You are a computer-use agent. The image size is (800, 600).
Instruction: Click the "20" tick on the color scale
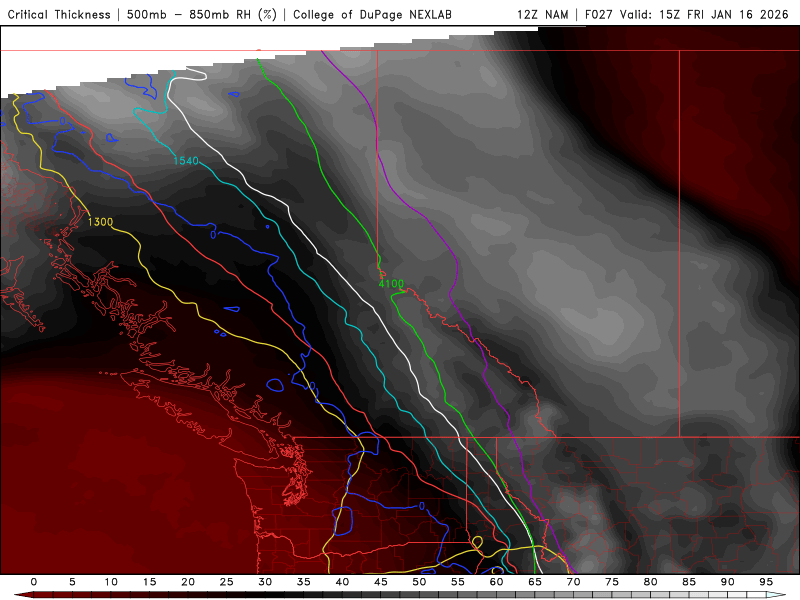(x=188, y=582)
